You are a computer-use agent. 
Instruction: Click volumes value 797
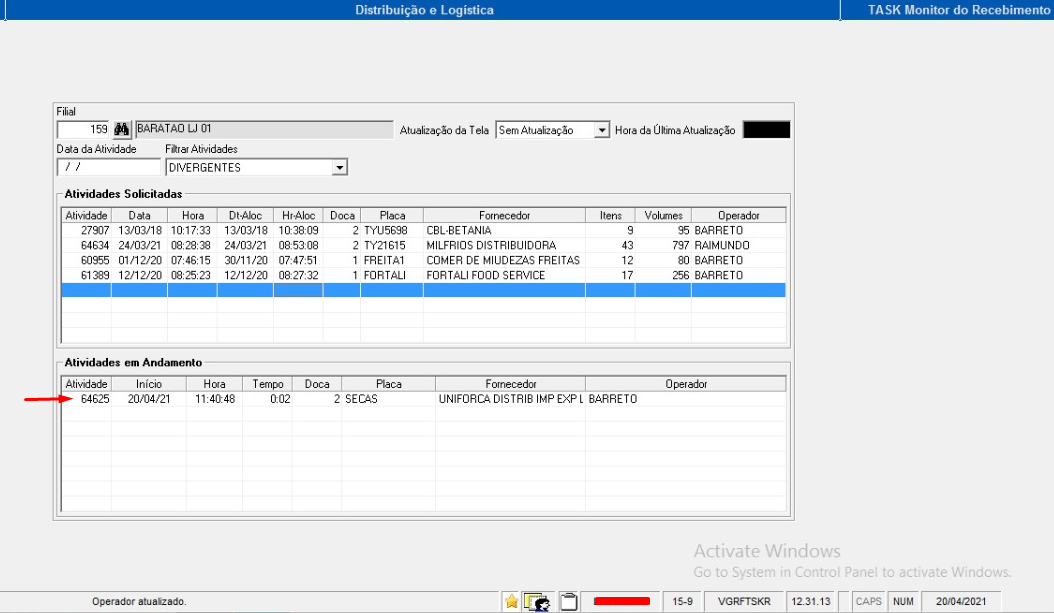663,245
